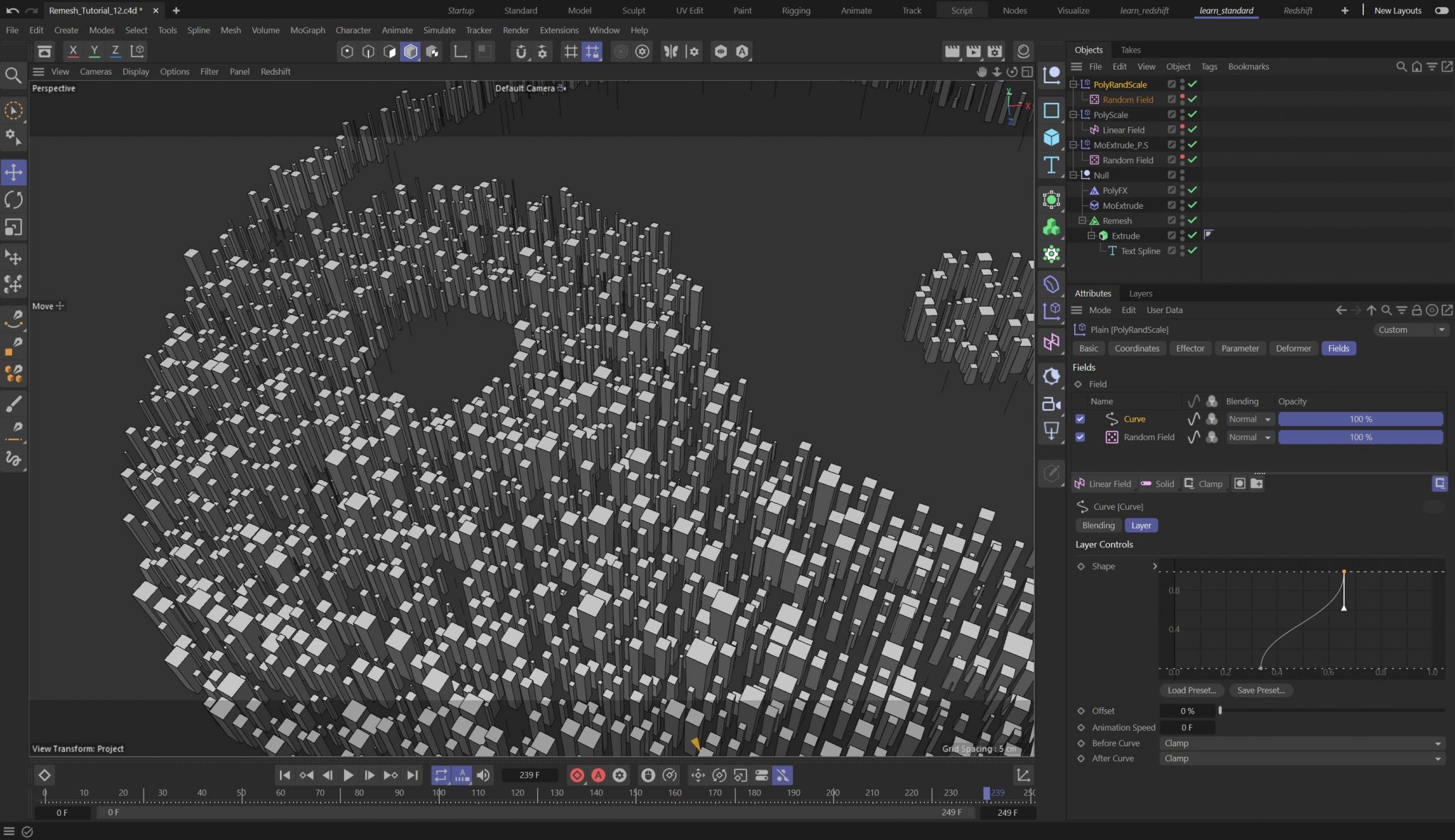Click the Blending tab button for Curve

(1098, 525)
